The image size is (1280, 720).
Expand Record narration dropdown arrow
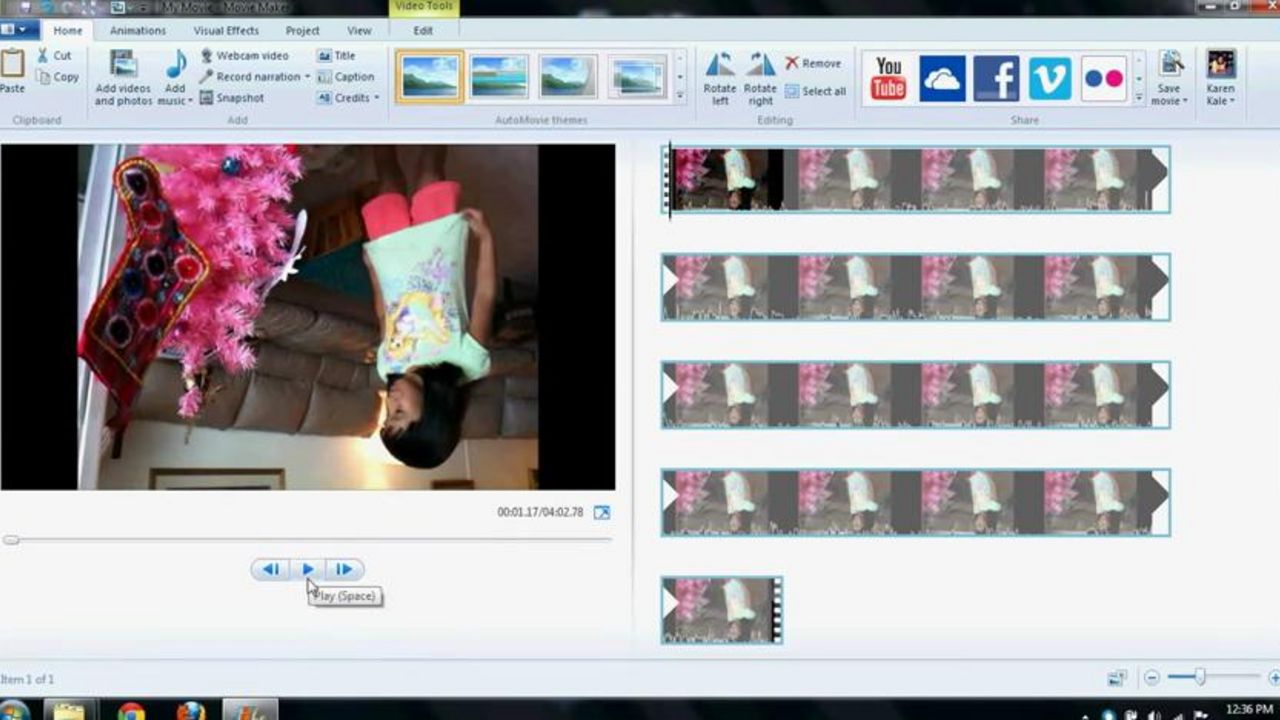click(x=307, y=77)
